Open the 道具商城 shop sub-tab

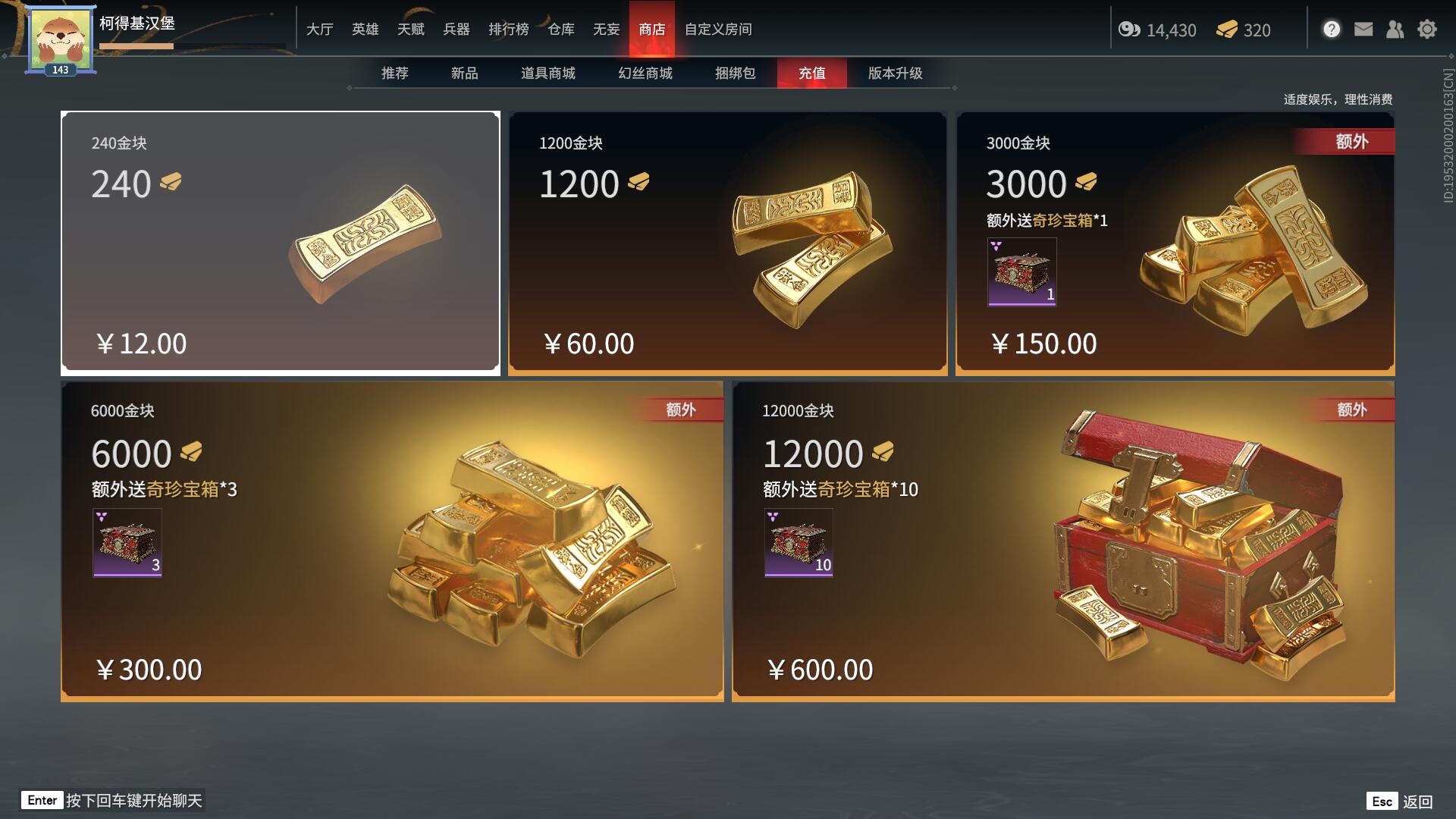click(x=548, y=73)
